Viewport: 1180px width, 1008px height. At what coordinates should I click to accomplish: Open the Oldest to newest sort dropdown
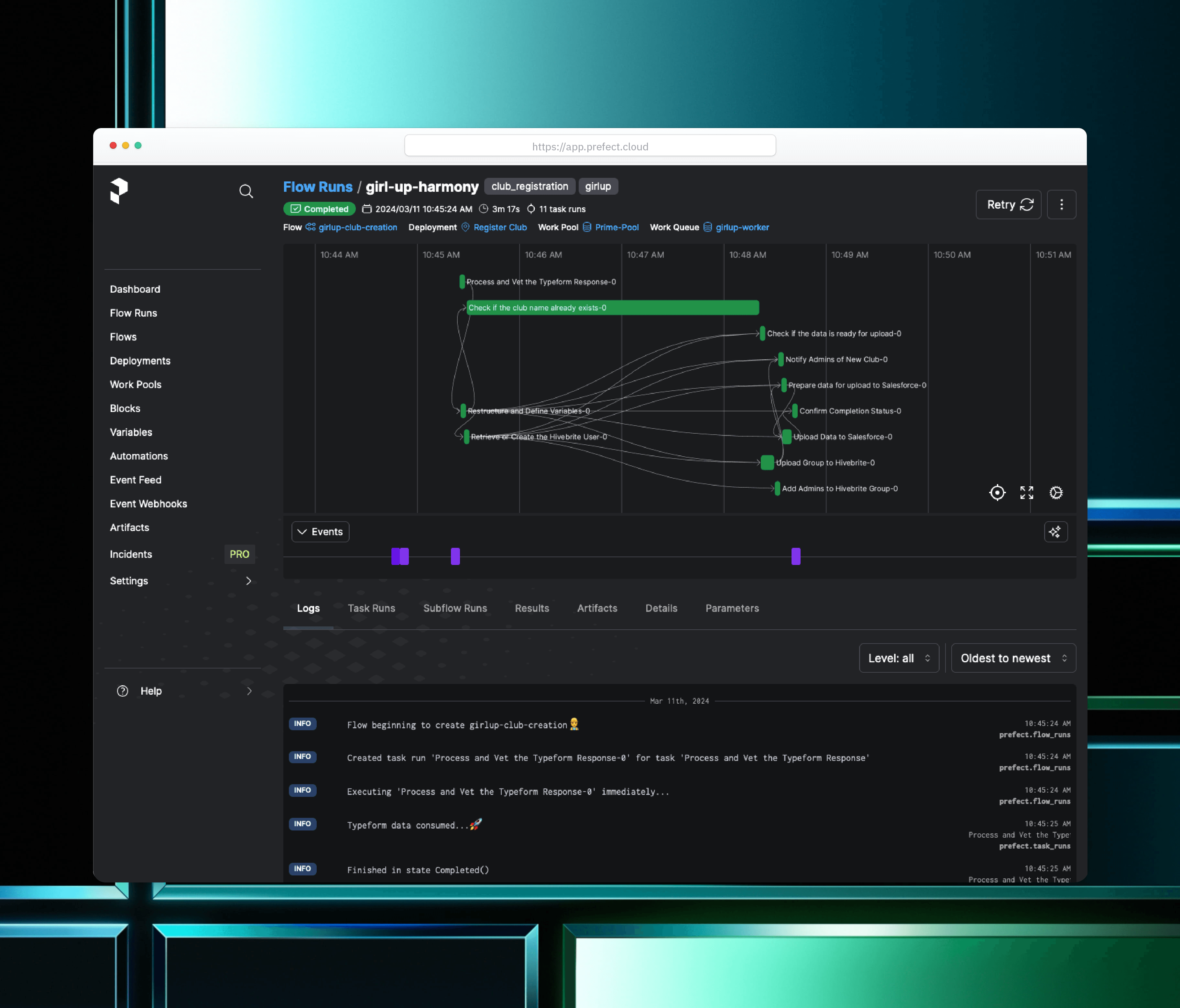coord(1013,658)
